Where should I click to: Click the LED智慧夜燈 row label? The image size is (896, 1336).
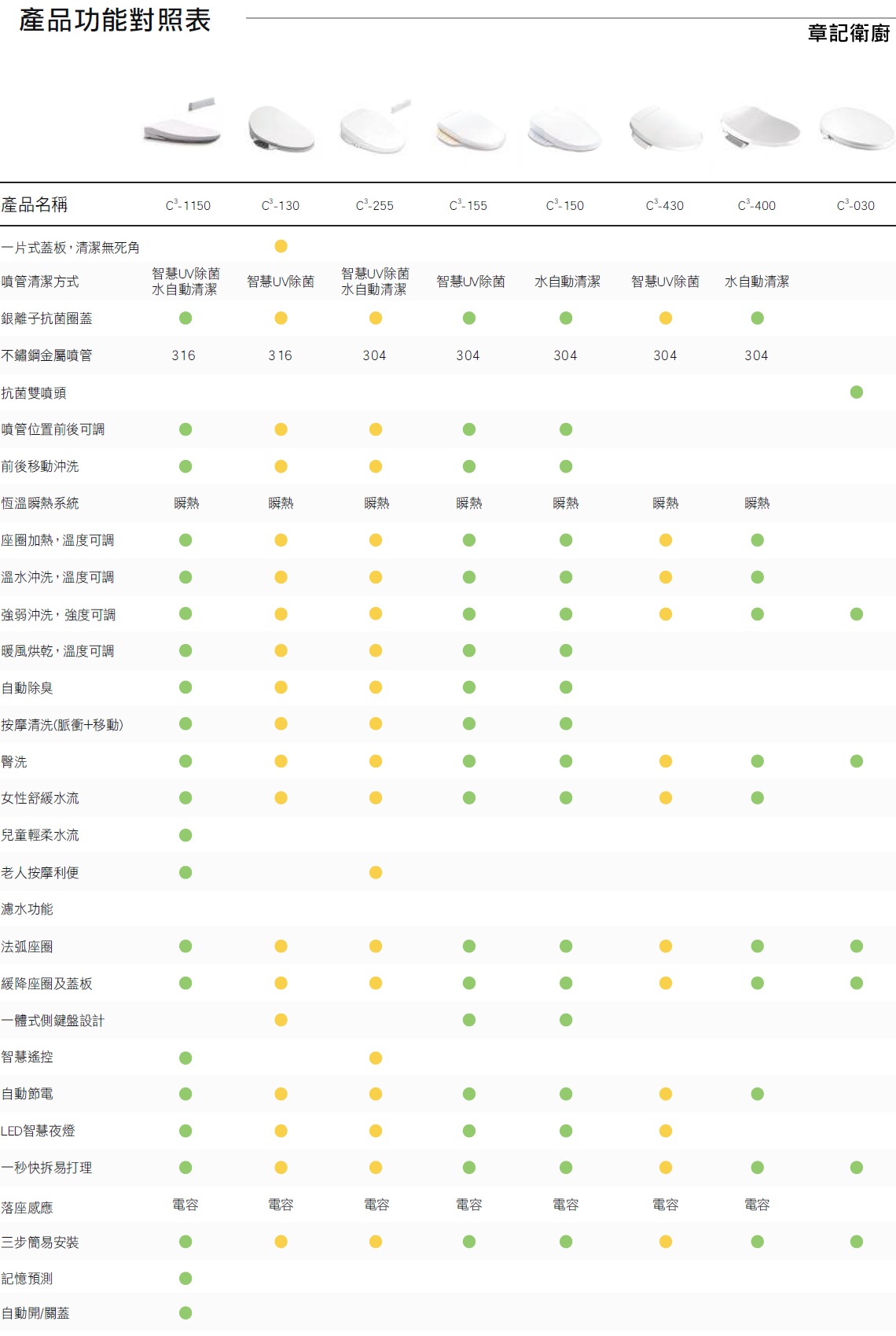click(x=38, y=1131)
